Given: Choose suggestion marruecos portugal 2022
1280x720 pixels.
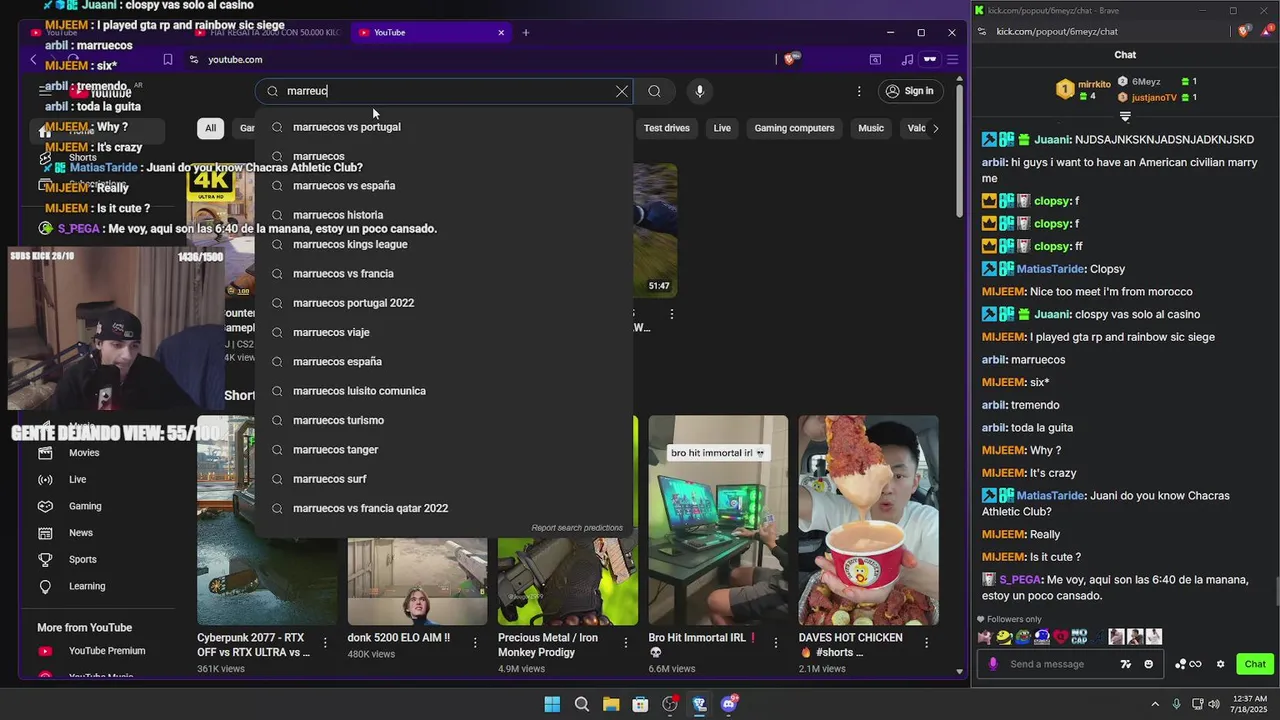Looking at the screenshot, I should (444, 303).
